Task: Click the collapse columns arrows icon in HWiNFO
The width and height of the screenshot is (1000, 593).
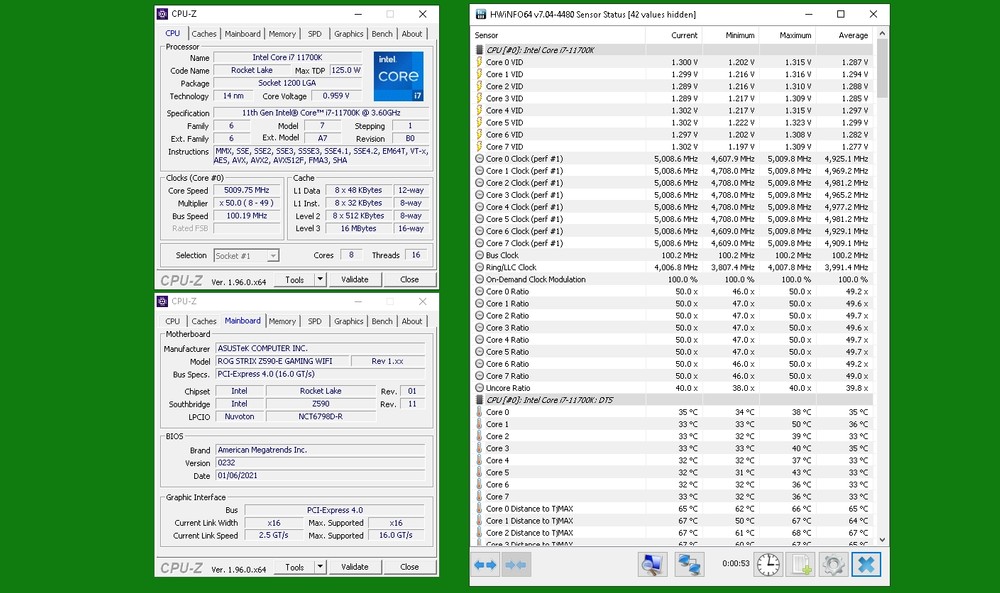Action: coord(516,565)
